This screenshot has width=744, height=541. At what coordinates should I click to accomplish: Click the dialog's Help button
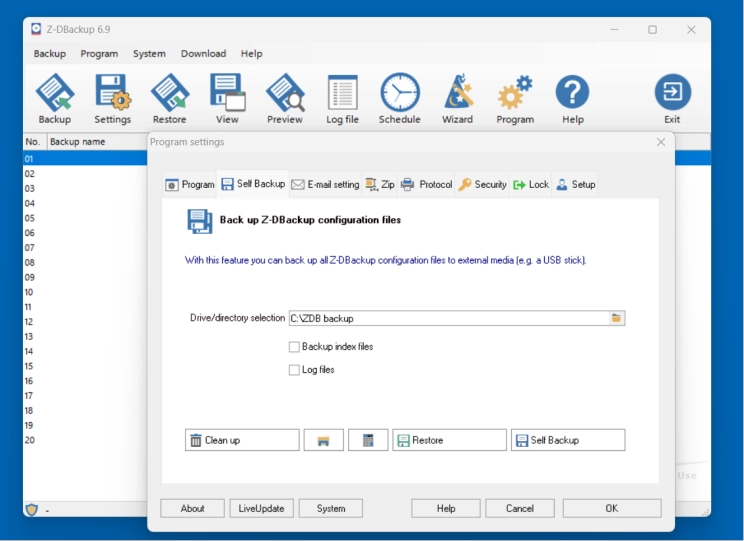point(446,508)
